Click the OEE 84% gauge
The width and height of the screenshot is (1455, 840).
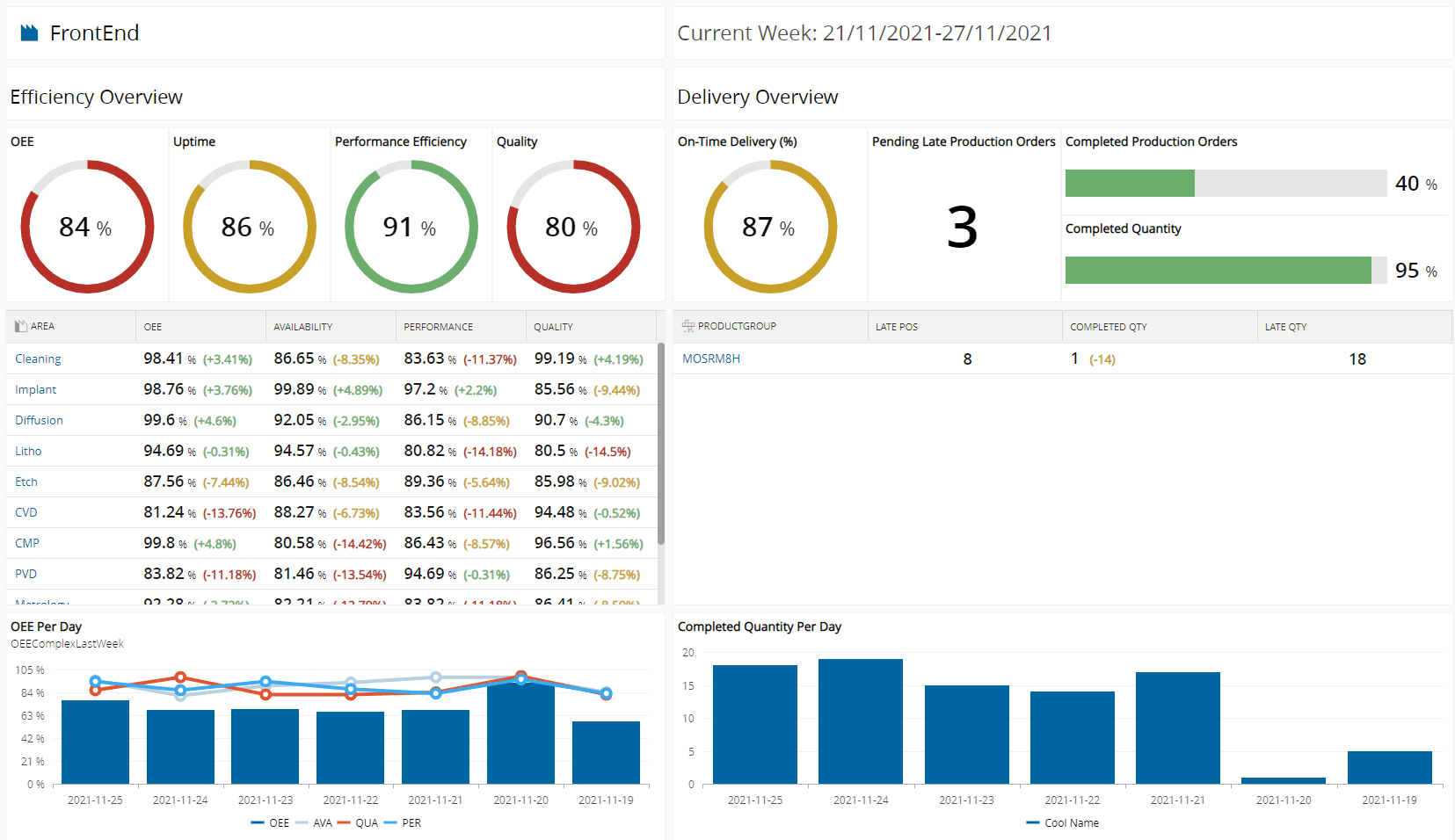pyautogui.click(x=87, y=227)
